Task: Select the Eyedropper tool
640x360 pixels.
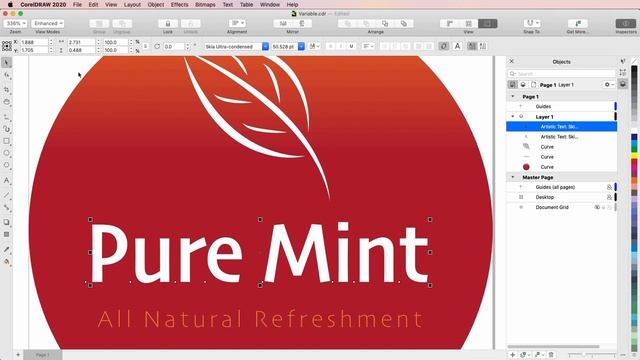Action: [x=6, y=249]
